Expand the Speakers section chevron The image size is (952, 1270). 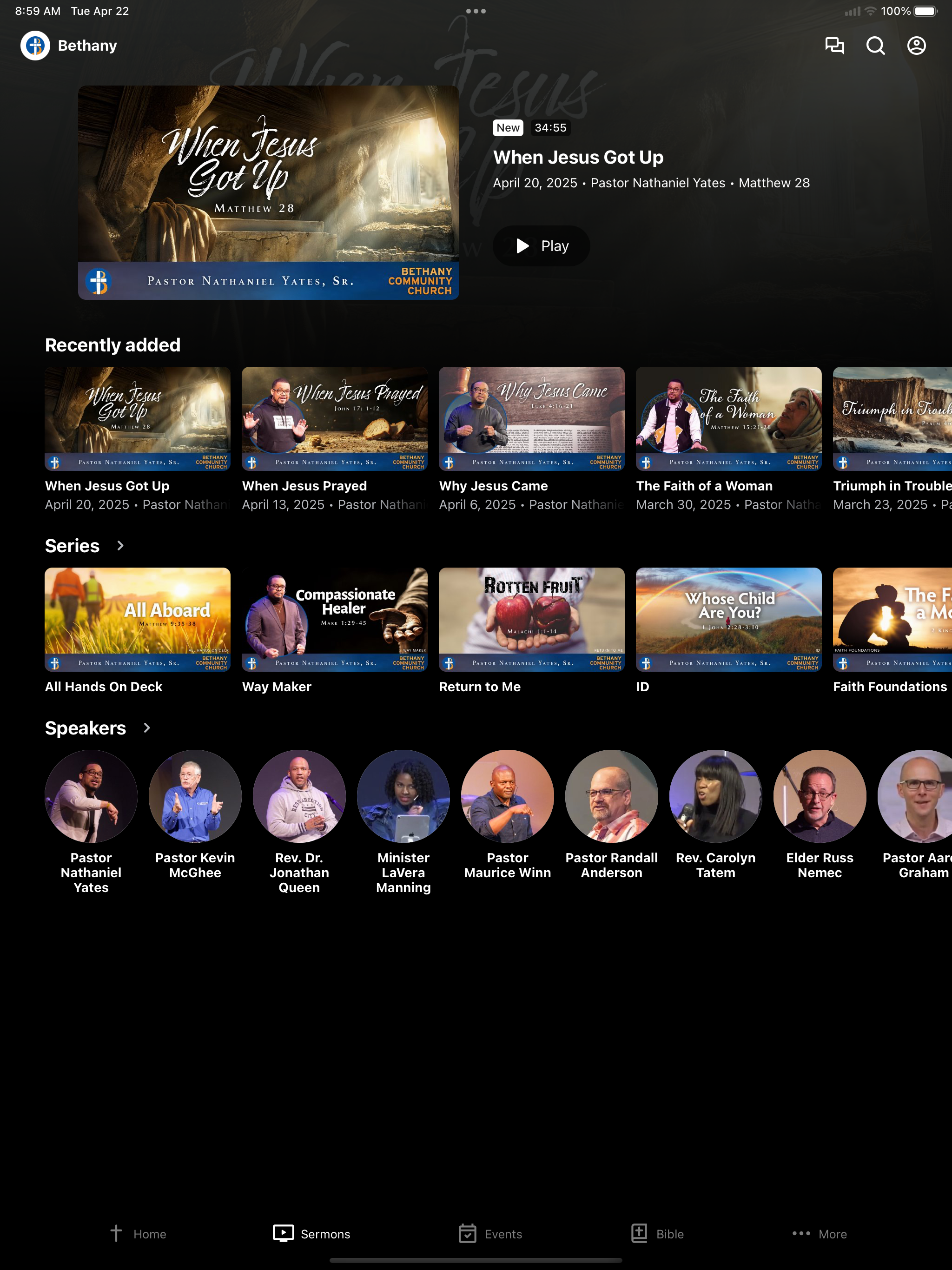tap(147, 728)
